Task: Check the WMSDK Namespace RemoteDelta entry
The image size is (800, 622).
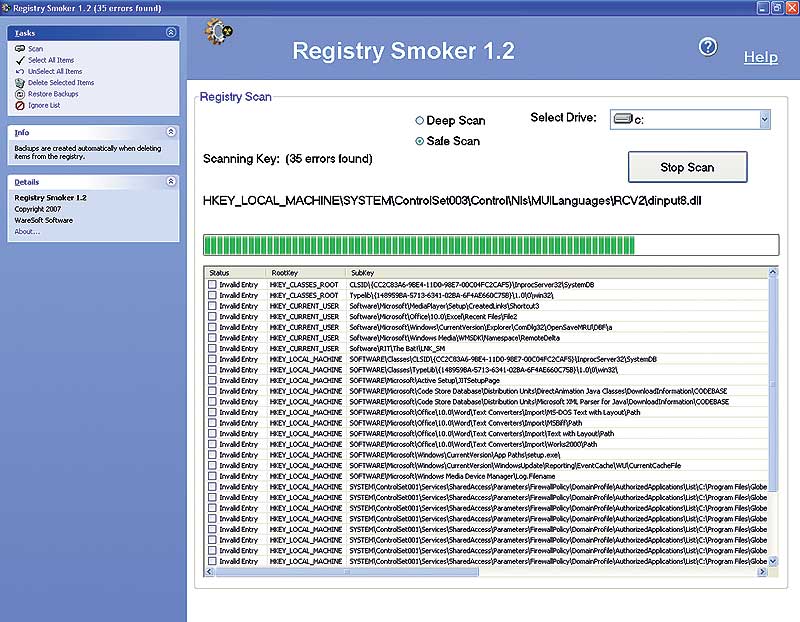Action: coord(212,338)
